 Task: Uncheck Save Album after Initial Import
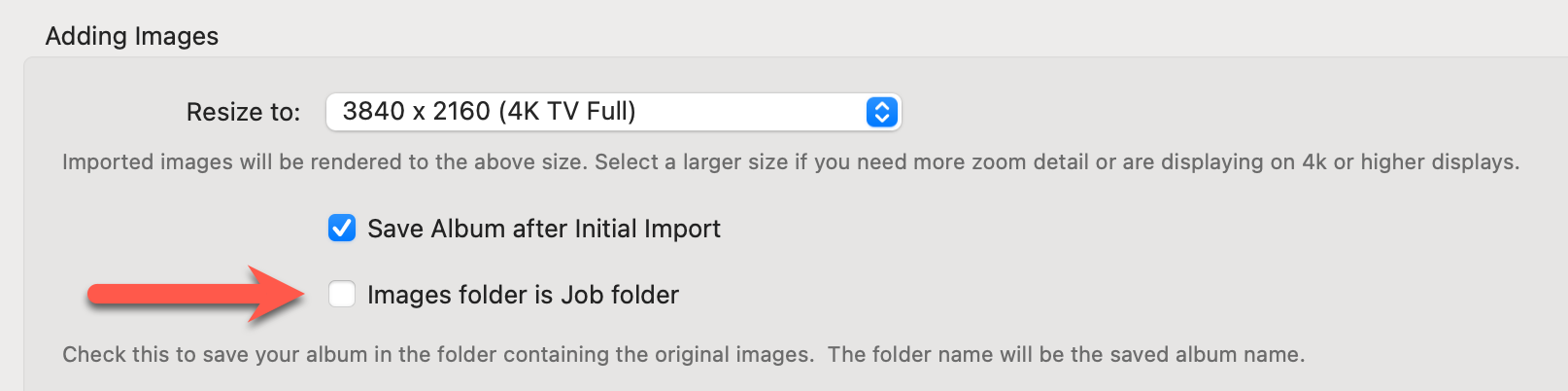pyautogui.click(x=342, y=229)
